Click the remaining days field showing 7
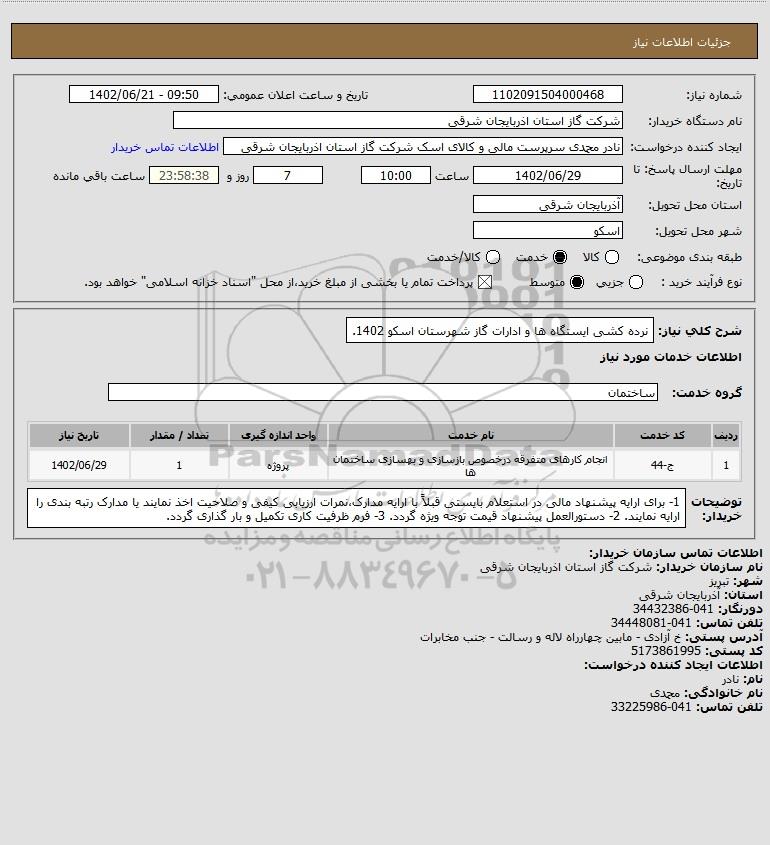This screenshot has width=770, height=845. click(288, 175)
